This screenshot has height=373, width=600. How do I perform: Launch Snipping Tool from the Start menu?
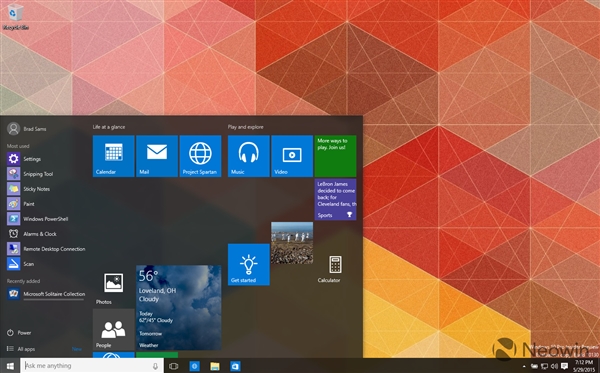pyautogui.click(x=46, y=174)
